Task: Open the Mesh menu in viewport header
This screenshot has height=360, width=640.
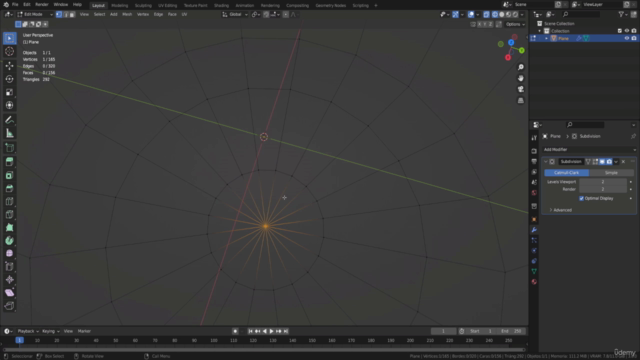Action: [x=127, y=14]
